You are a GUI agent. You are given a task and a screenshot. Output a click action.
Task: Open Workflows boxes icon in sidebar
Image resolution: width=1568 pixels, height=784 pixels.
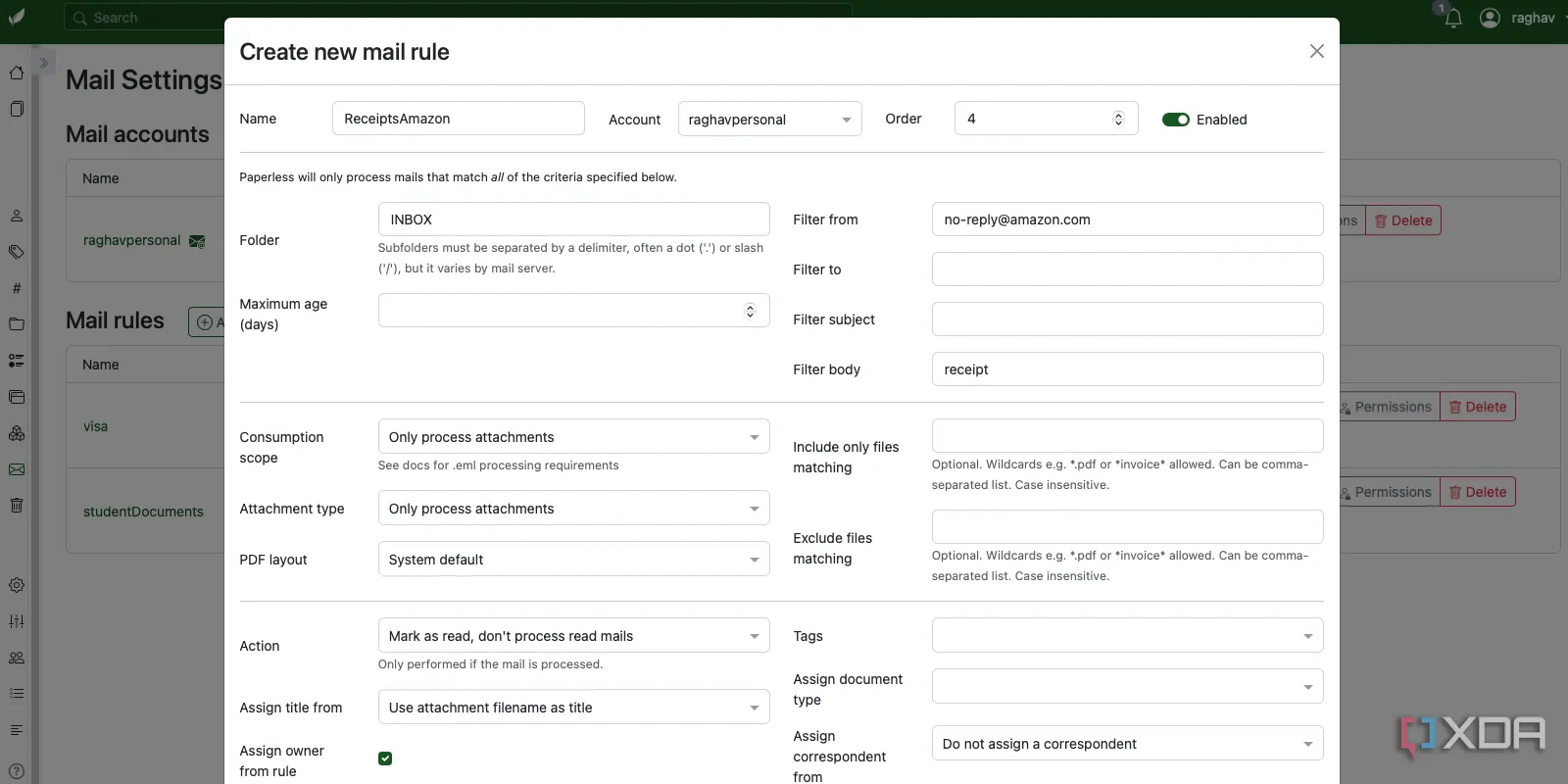pyautogui.click(x=17, y=433)
